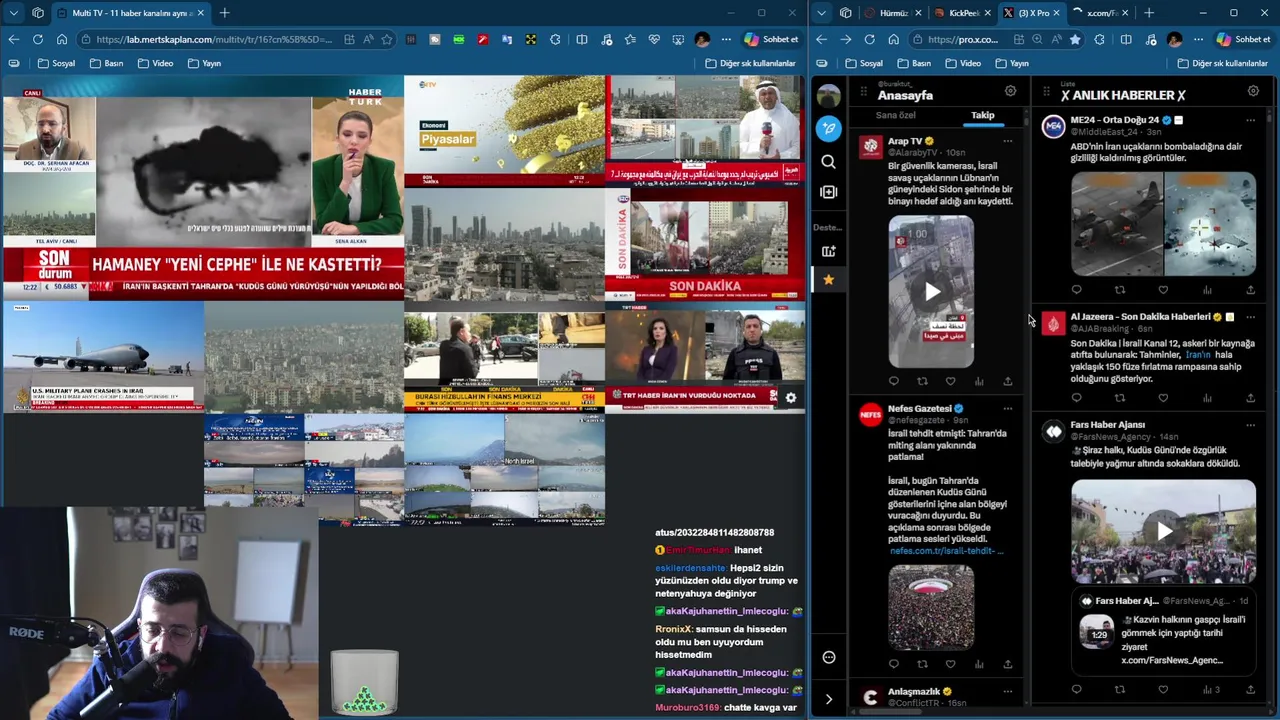
Task: Go to home page in right browser
Action: (893, 39)
